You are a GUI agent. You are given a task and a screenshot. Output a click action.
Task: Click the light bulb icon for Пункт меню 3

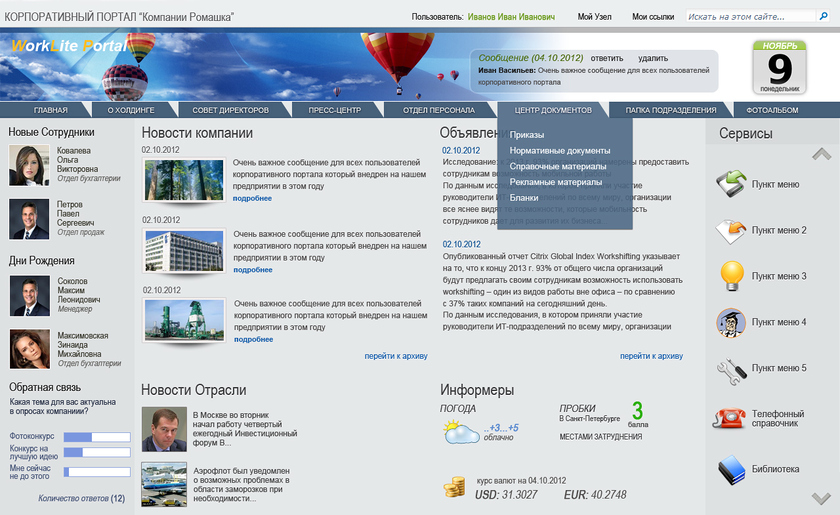[731, 275]
